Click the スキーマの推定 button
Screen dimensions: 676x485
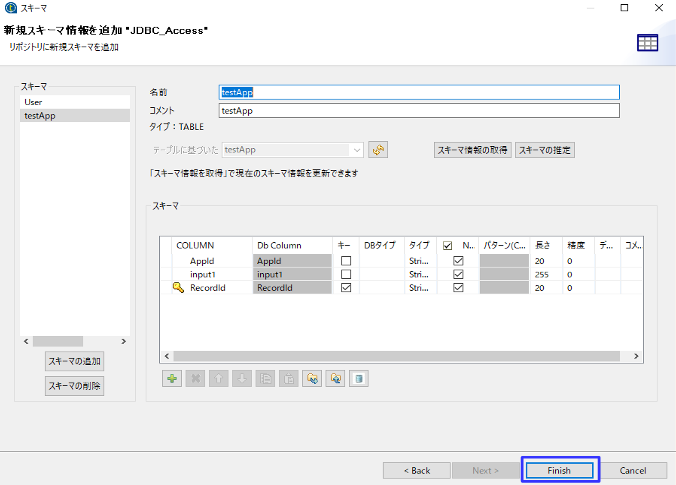coord(545,150)
